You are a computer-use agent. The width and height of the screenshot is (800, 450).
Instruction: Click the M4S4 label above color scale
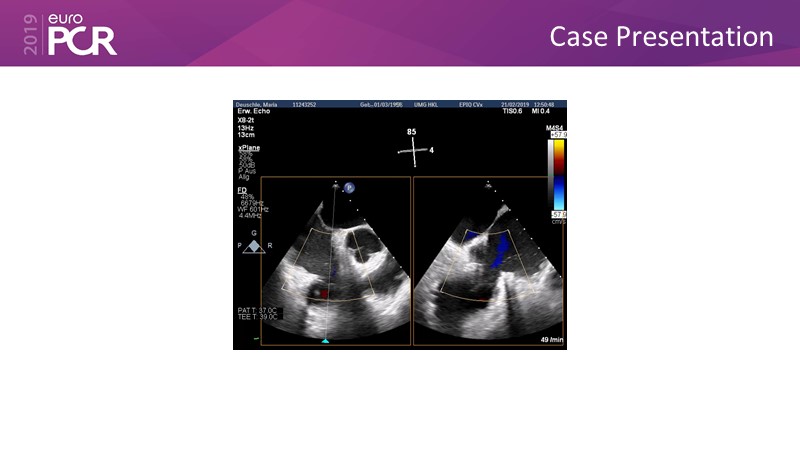pyautogui.click(x=557, y=128)
